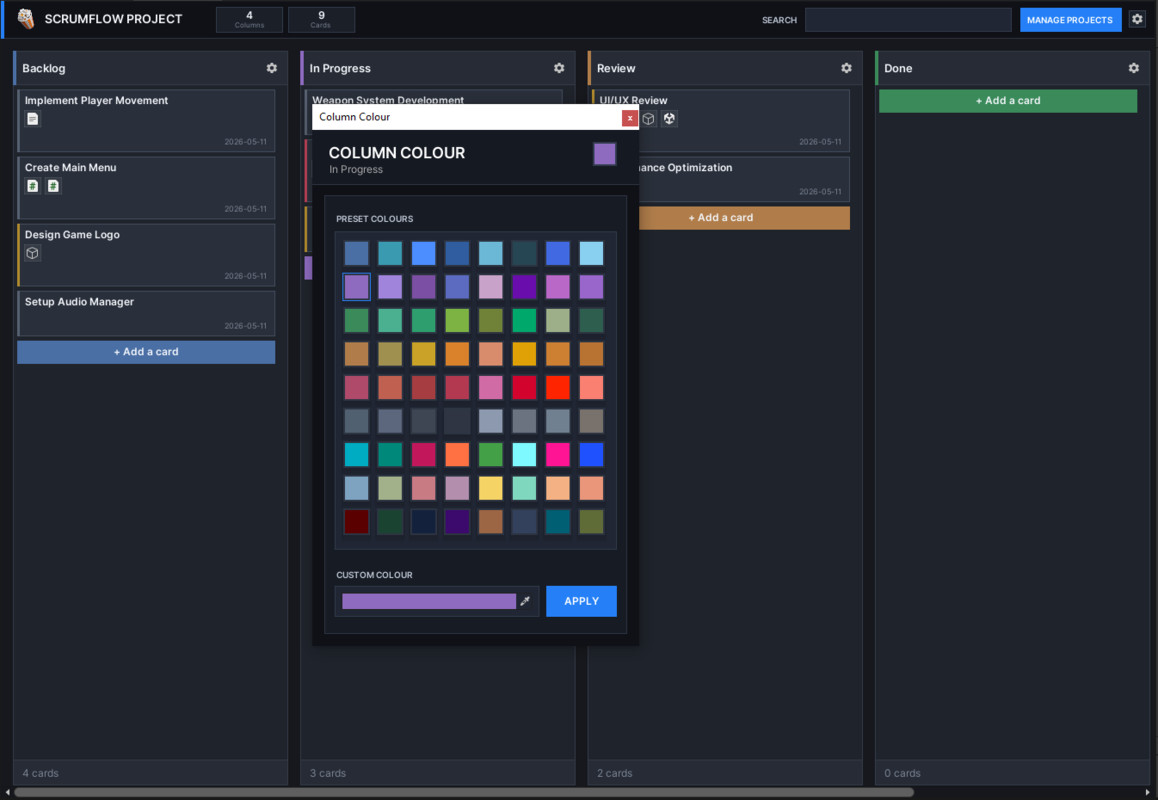1158x800 pixels.
Task: Click second script file icon on Create Main Menu
Action: [53, 186]
